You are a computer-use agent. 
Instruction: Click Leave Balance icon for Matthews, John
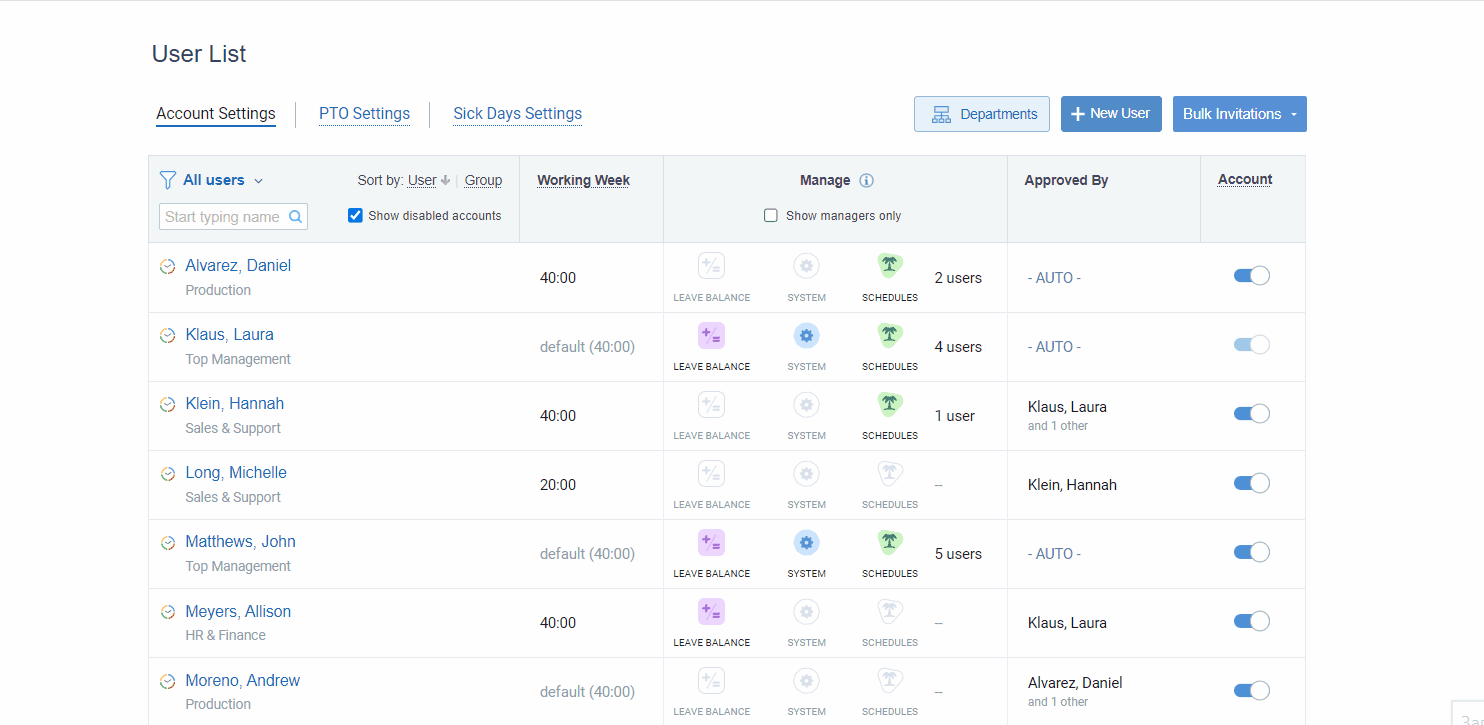coord(711,542)
